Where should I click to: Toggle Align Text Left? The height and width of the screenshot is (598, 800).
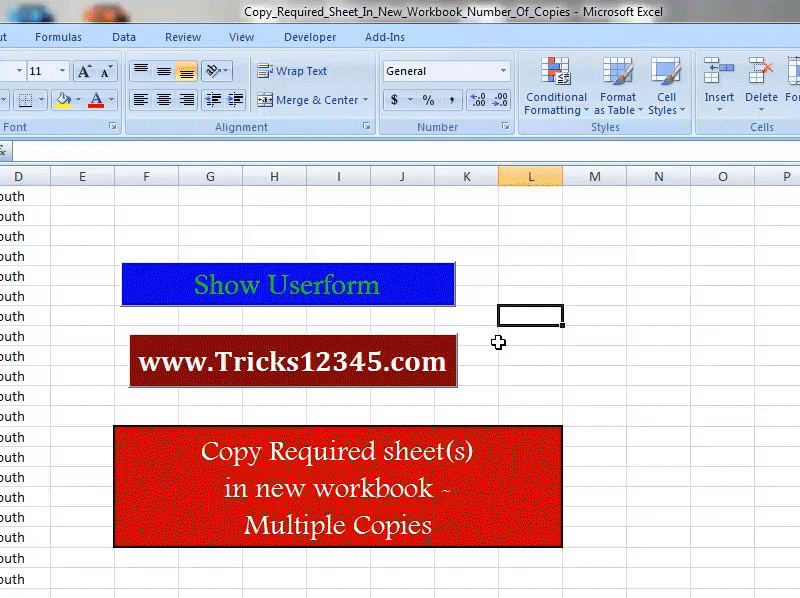tap(141, 99)
